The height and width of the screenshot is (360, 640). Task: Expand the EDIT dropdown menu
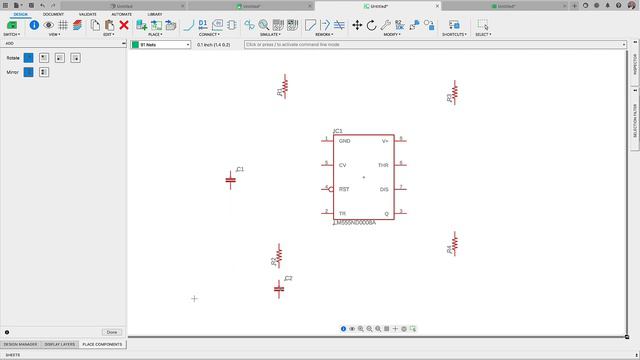(x=108, y=35)
